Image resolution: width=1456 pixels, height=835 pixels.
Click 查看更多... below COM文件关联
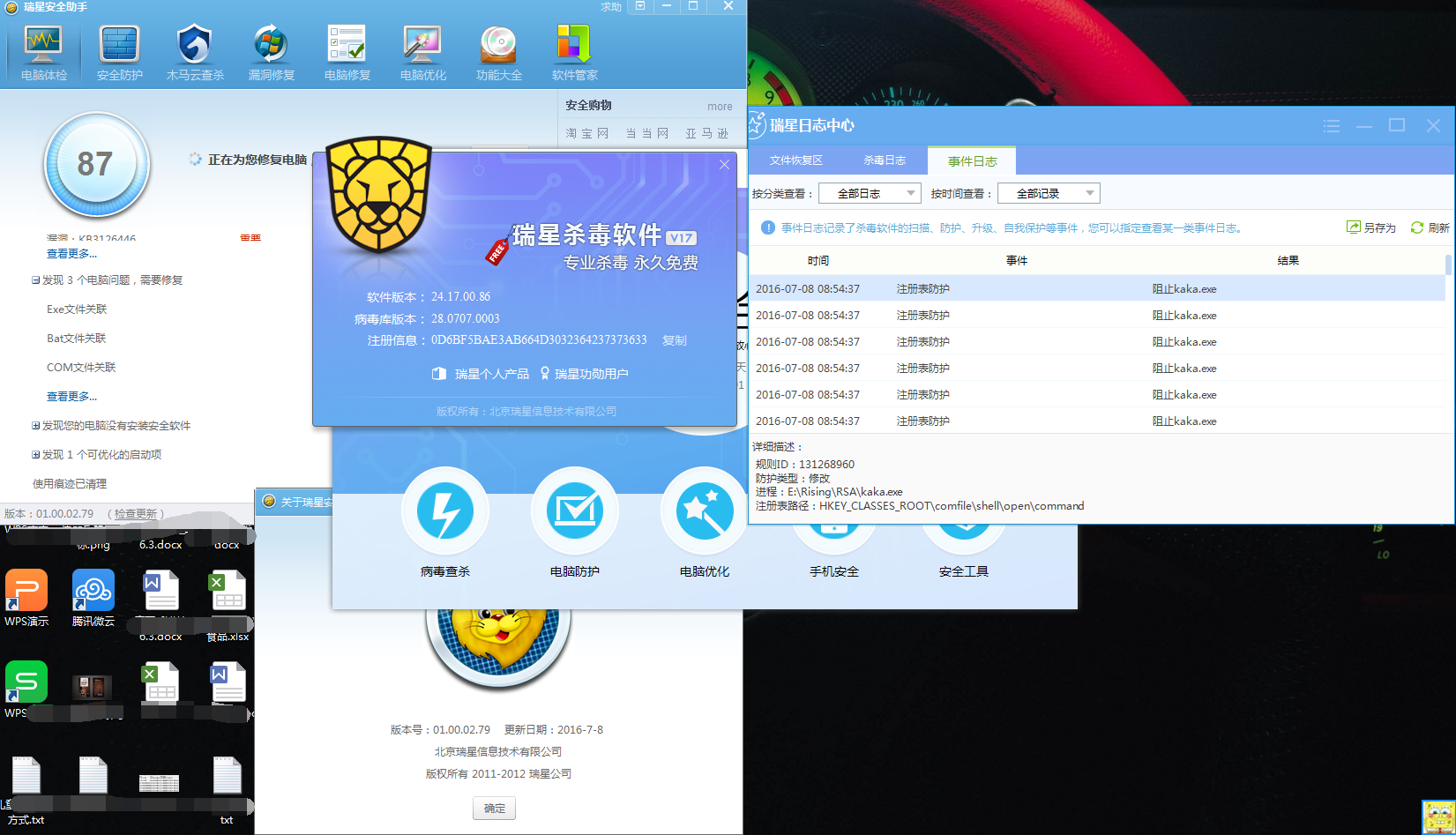click(x=71, y=397)
